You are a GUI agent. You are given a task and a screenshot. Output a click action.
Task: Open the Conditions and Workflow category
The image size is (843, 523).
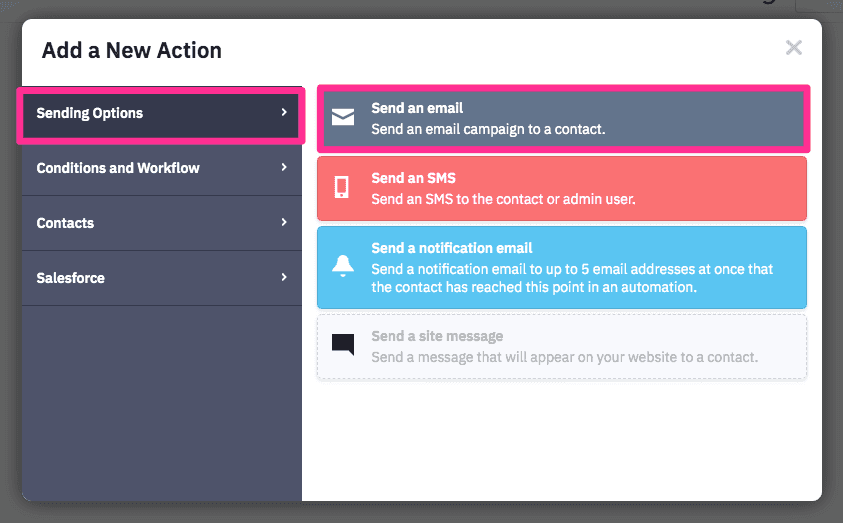(118, 168)
